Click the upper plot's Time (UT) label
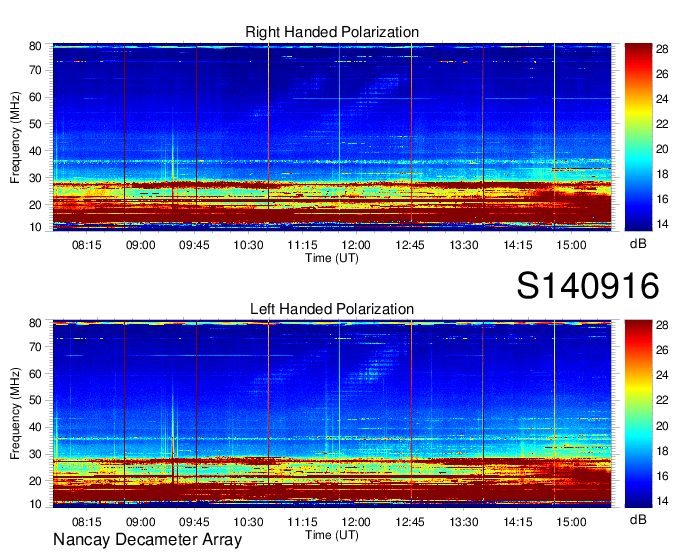 (332, 258)
